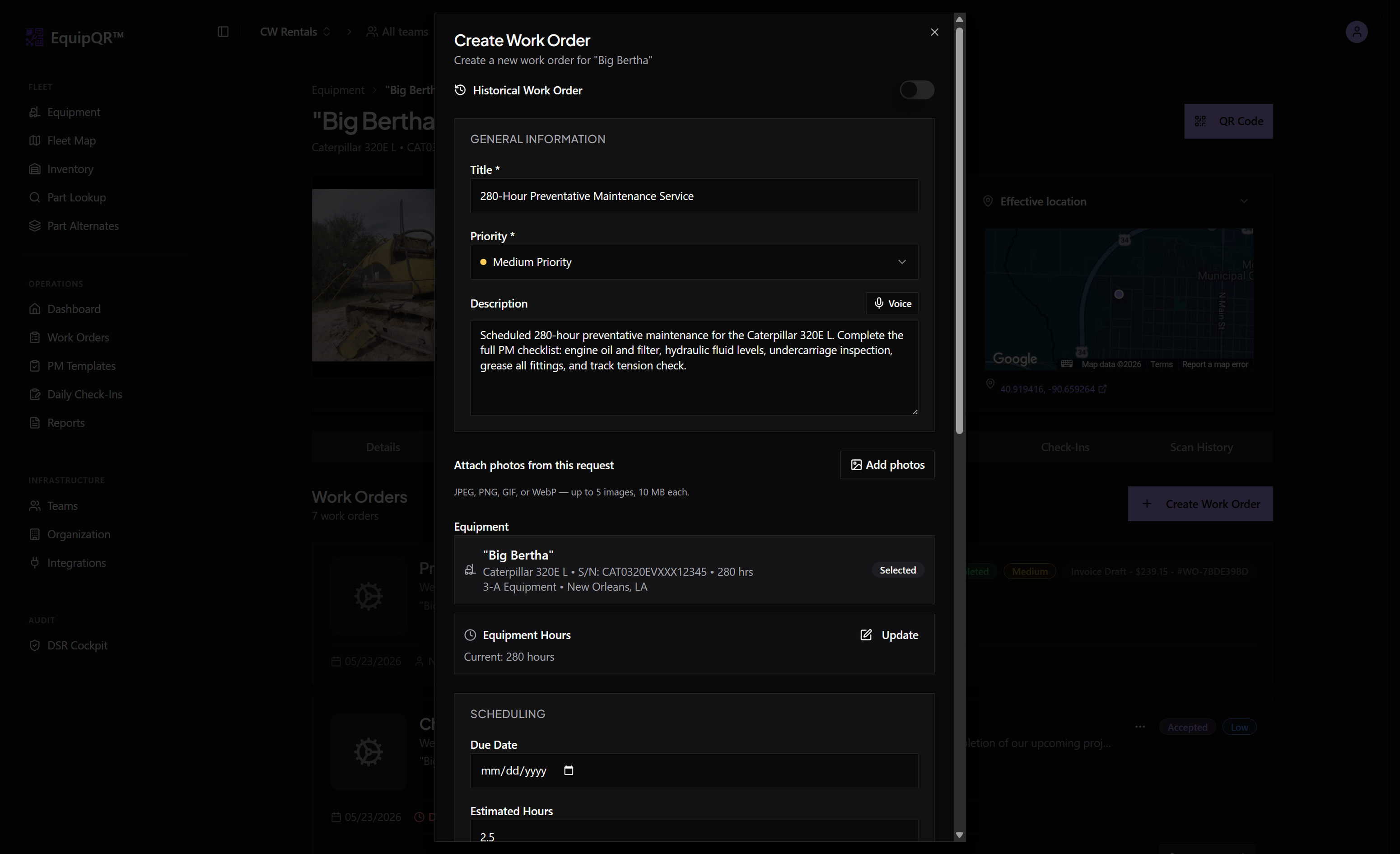This screenshot has height=854, width=1400.
Task: Click Report a map error link
Action: (1214, 364)
